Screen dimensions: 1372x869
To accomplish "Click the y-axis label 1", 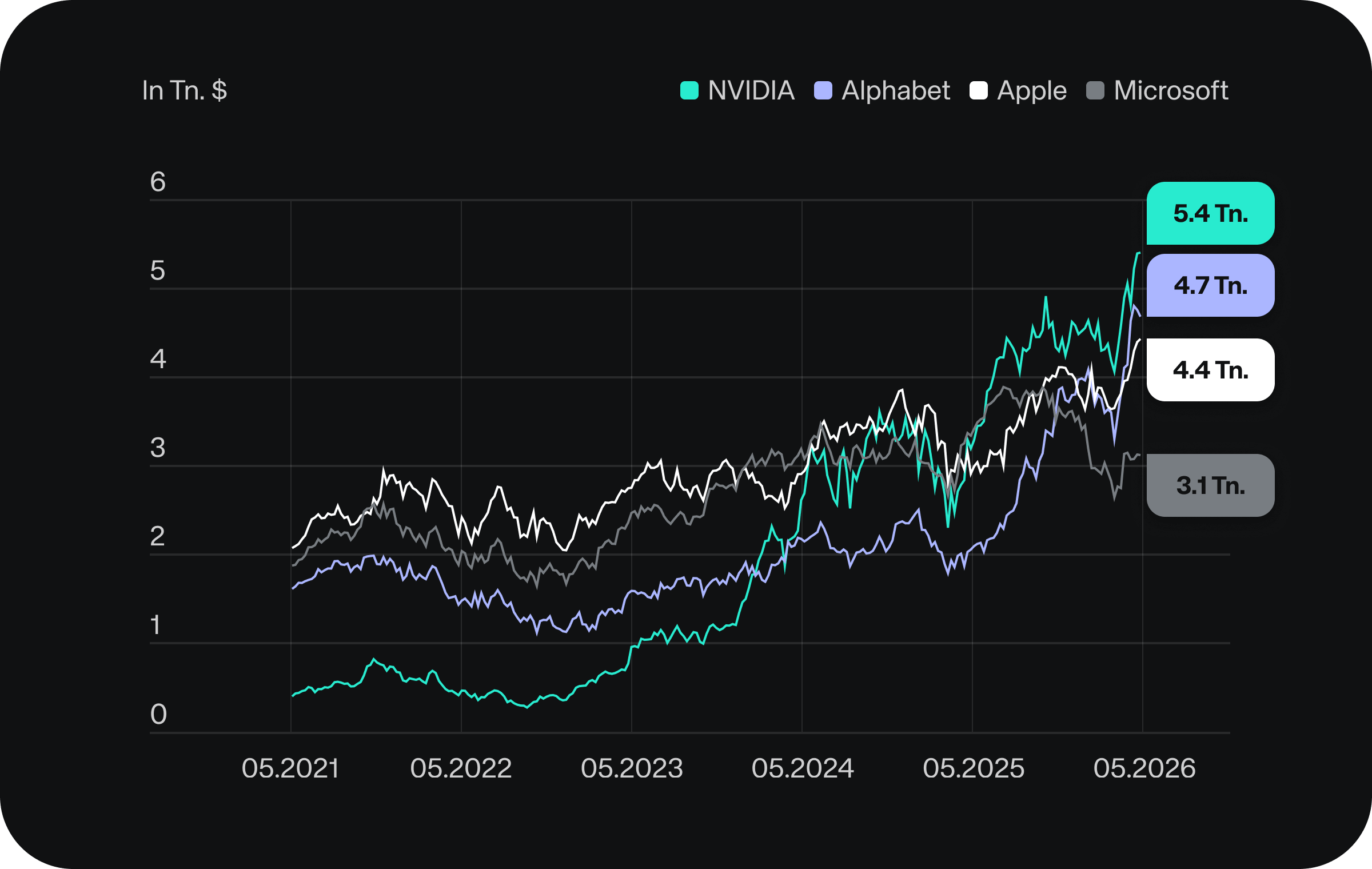I will pos(155,625).
